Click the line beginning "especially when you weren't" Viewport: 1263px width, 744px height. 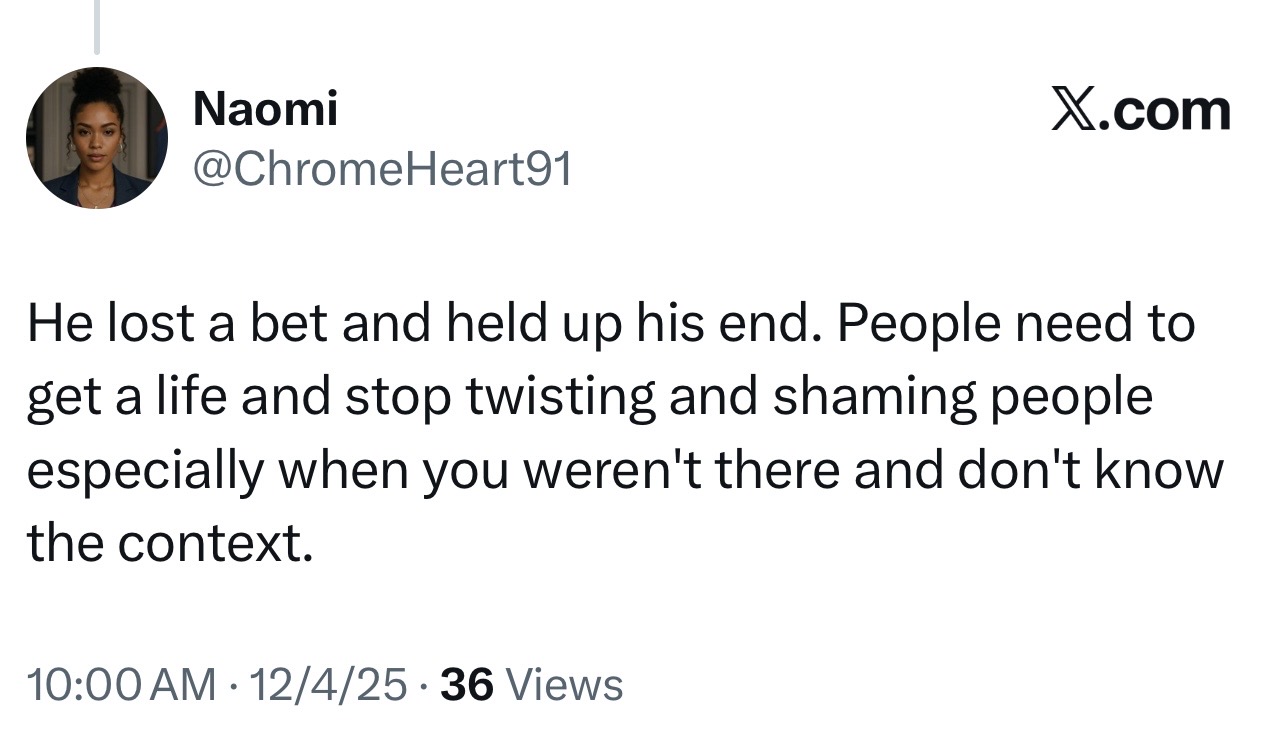[625, 470]
